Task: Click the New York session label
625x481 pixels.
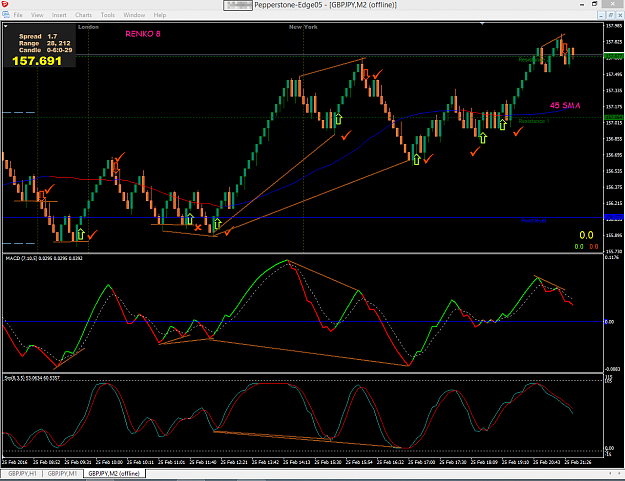Action: [303, 27]
